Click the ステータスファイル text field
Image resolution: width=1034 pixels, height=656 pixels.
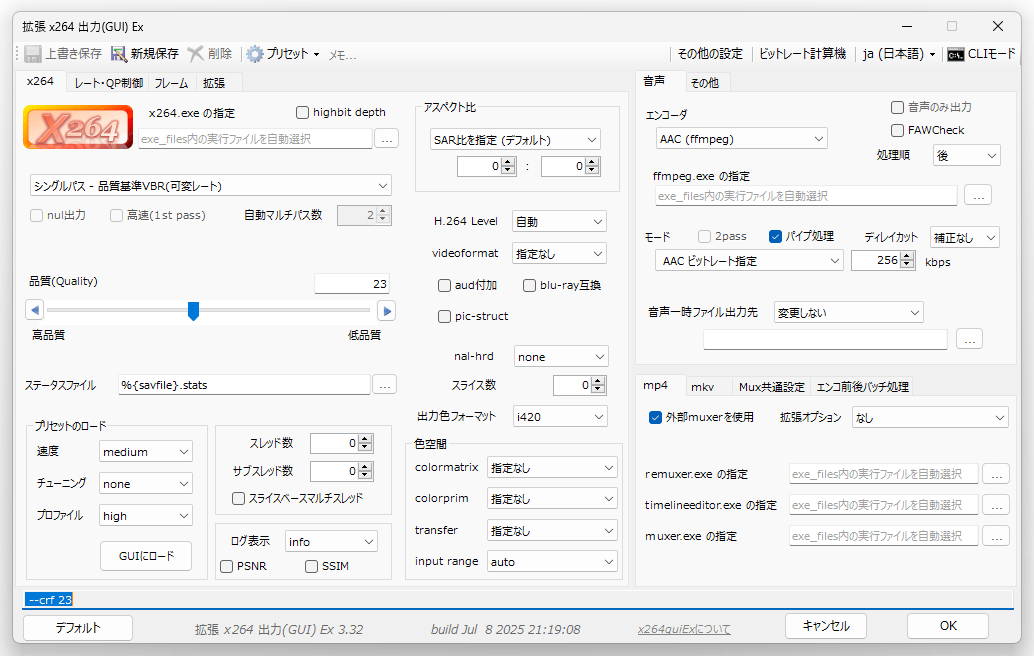click(243, 384)
